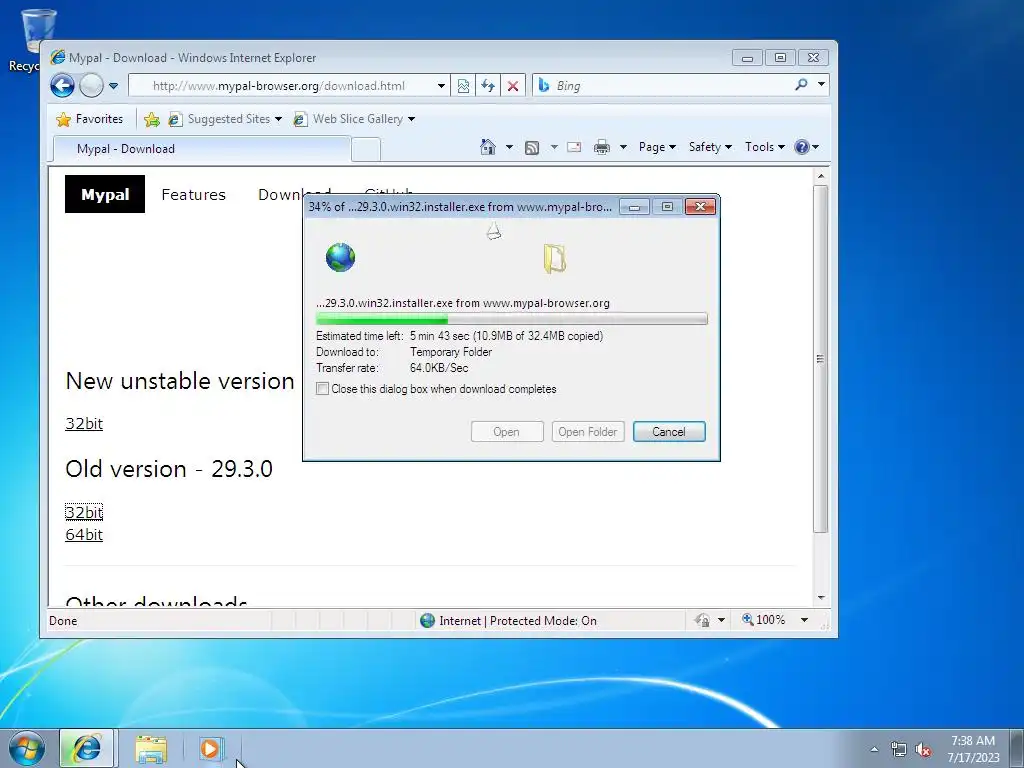Screen dimensions: 1024x768
Task: Refresh the page with the Refresh icon
Action: (488, 86)
